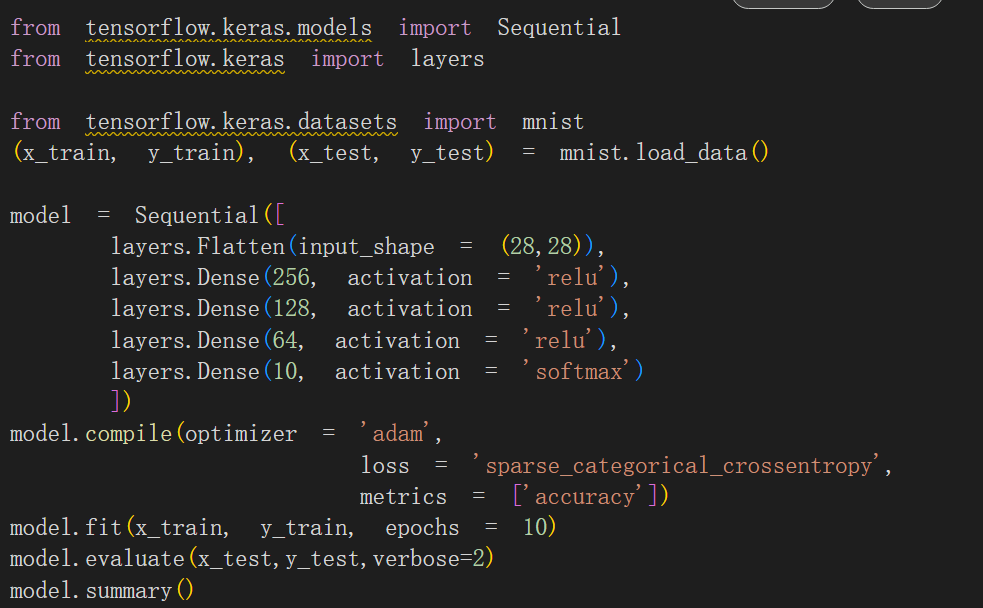
Task: Click the underlined tensorflow.keras.models module
Action: (228, 28)
